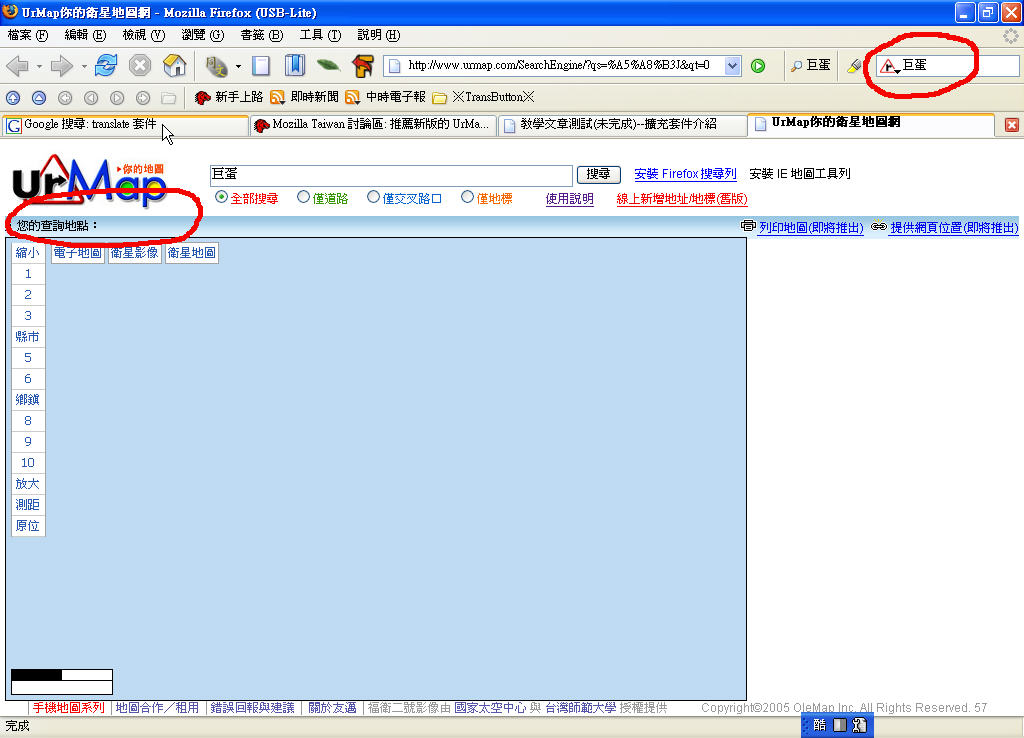Image resolution: width=1024 pixels, height=738 pixels.
Task: Click the 放大 zoom in button
Action: (x=27, y=484)
